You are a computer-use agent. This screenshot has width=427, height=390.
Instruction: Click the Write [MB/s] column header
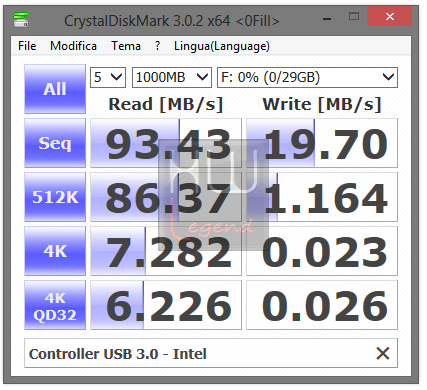322,104
